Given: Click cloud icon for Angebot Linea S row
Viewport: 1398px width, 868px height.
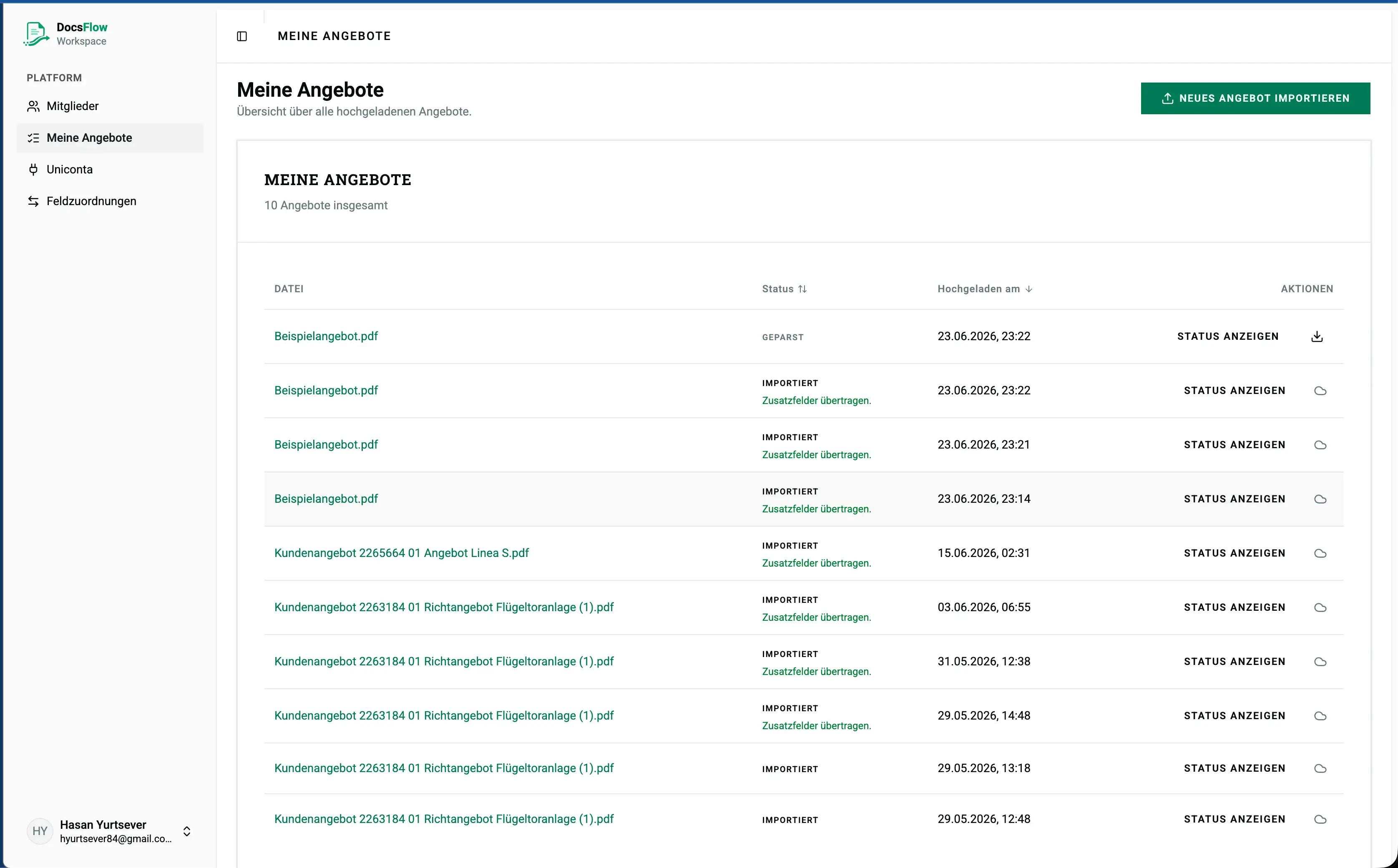Looking at the screenshot, I should 1320,553.
